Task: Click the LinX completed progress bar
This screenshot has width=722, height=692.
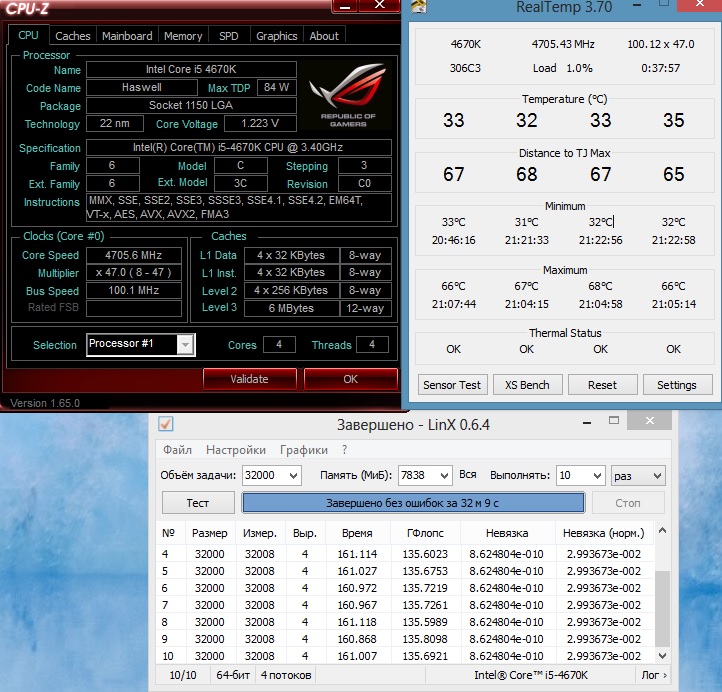Action: click(413, 503)
